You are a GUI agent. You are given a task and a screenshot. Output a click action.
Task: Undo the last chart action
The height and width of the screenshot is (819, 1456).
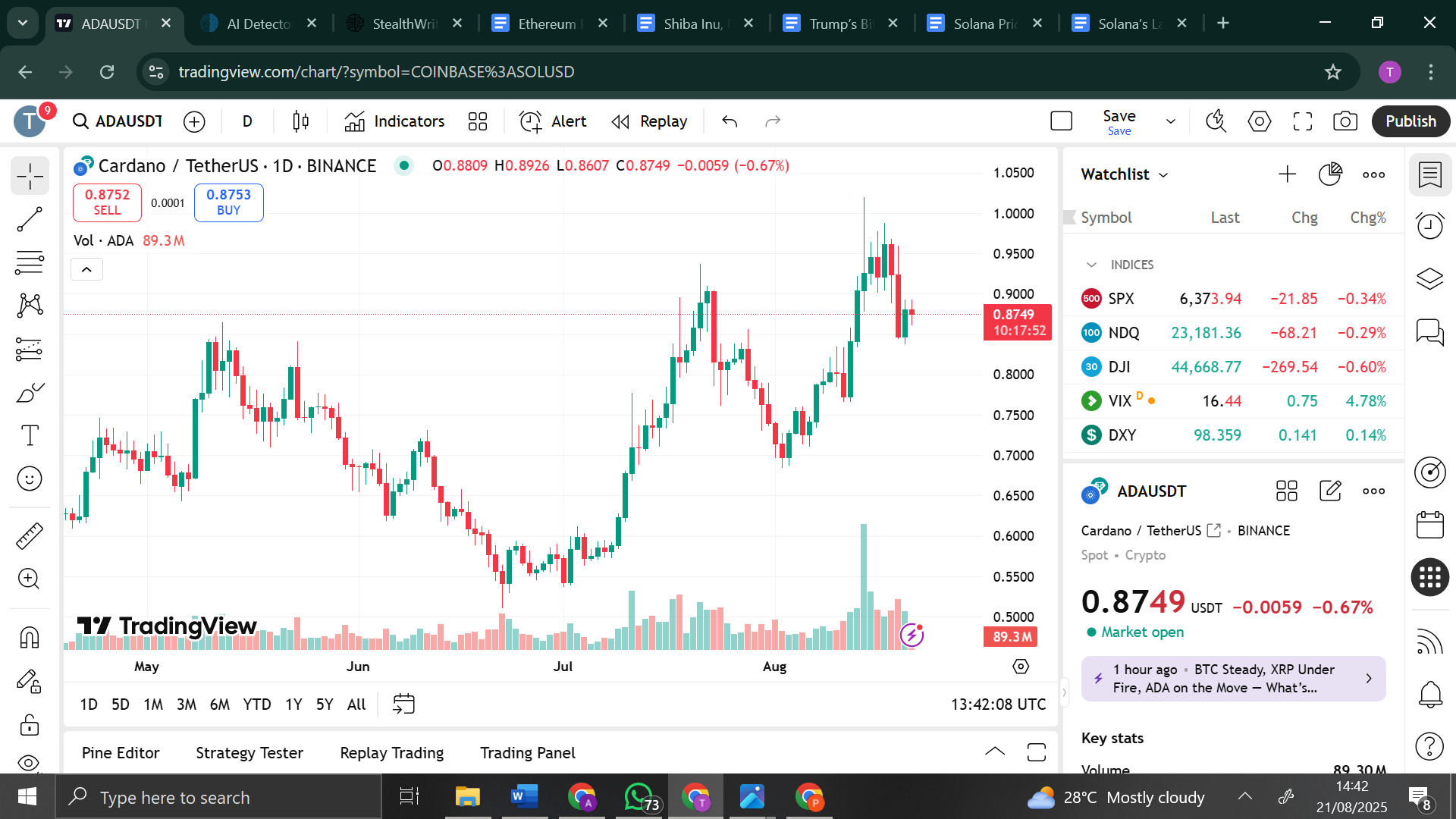pos(730,121)
